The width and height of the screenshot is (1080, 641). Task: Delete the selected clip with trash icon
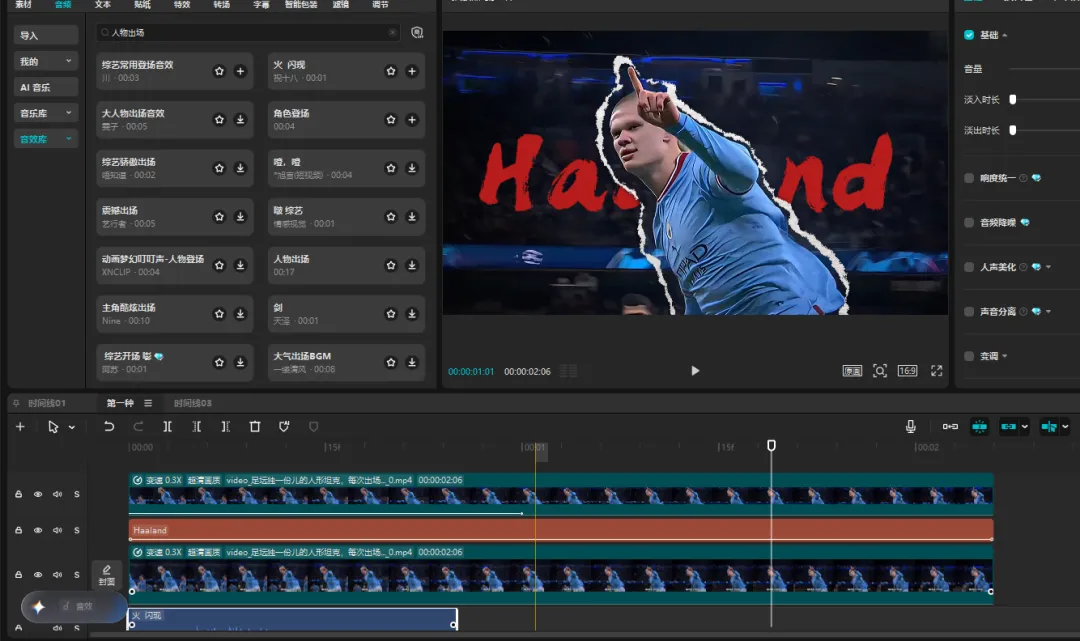255,427
